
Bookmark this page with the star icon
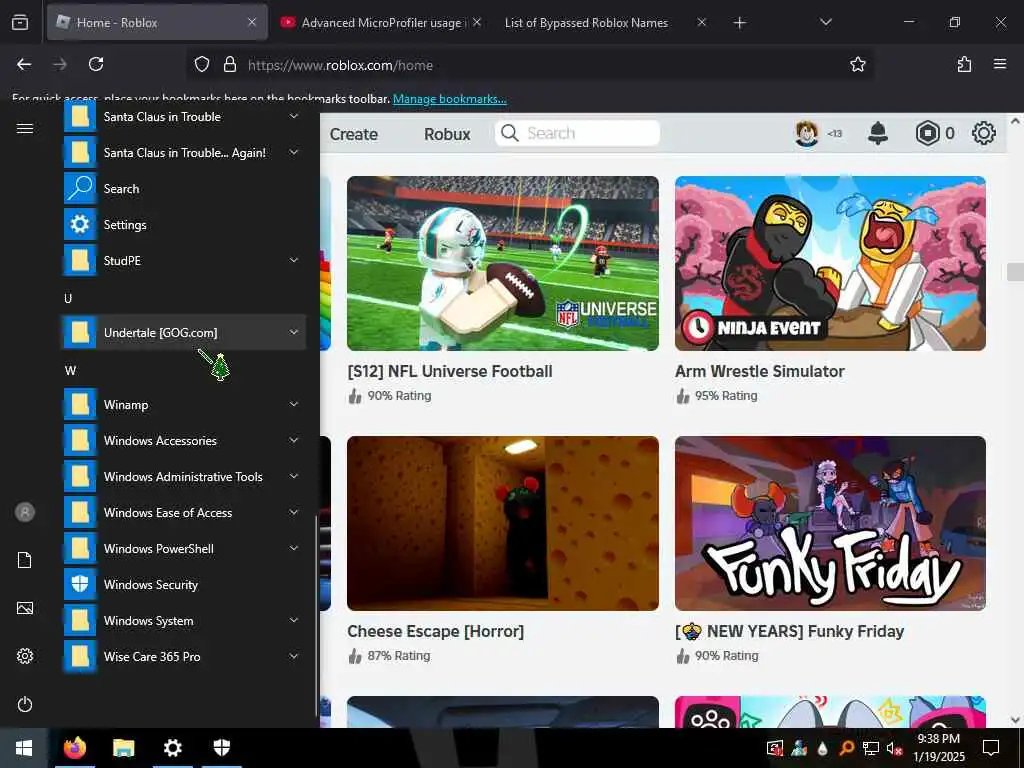(857, 64)
